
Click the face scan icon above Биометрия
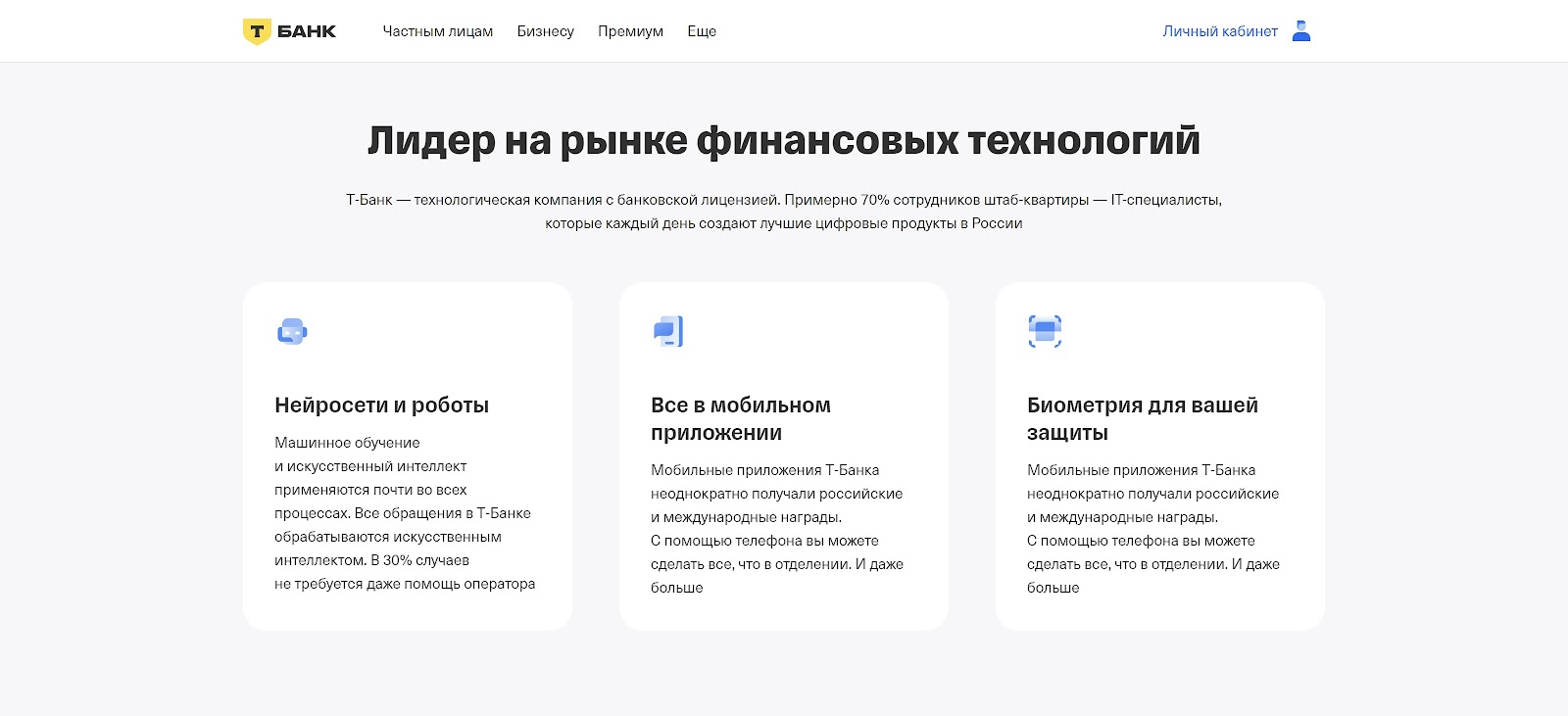[1045, 331]
